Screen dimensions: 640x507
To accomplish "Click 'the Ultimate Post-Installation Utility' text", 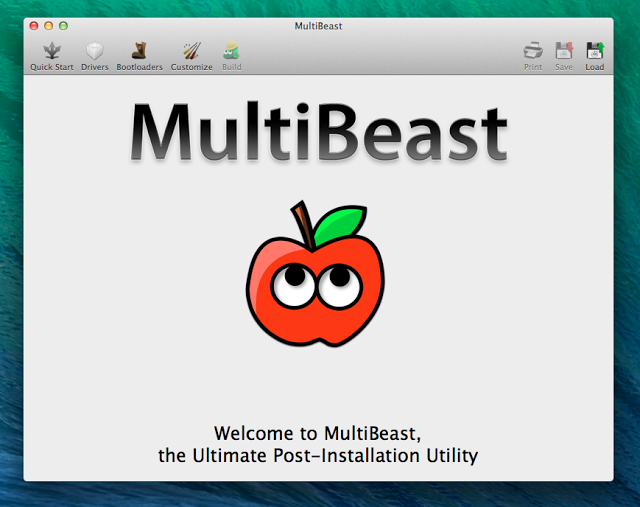I will [318, 456].
